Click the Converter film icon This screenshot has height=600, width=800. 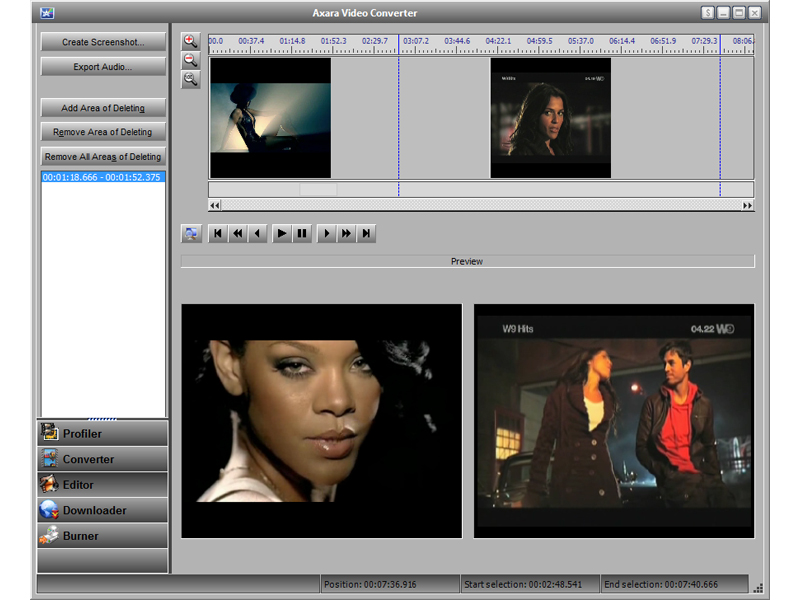[49, 458]
